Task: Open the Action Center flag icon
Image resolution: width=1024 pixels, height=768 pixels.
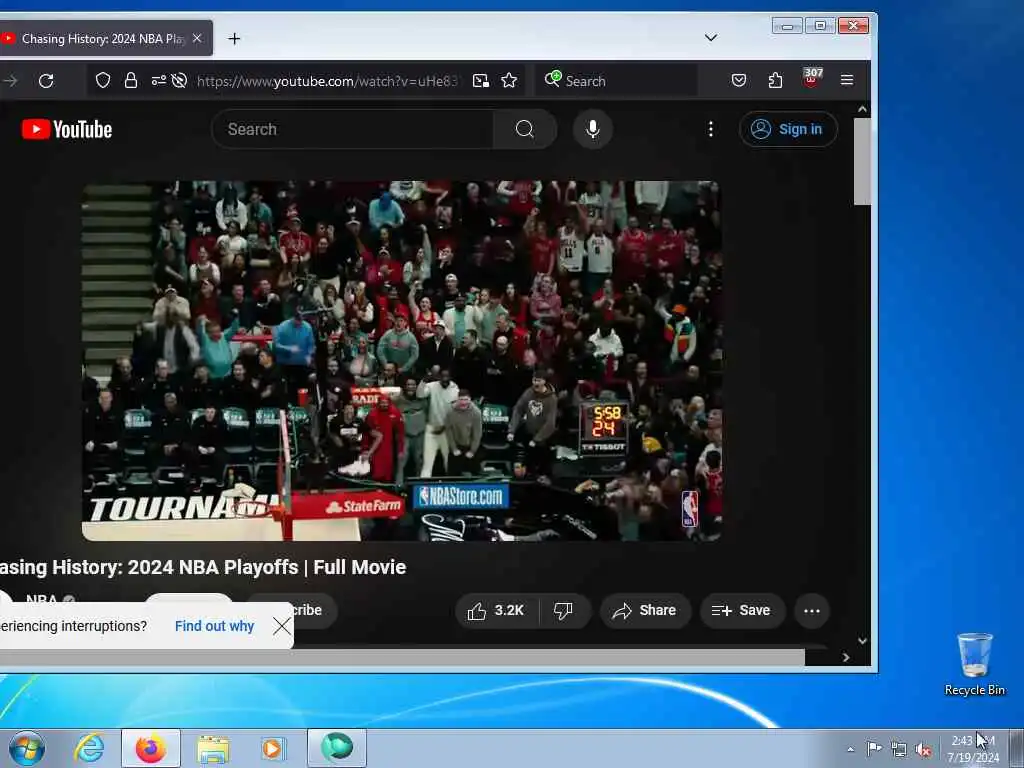Action: point(874,748)
